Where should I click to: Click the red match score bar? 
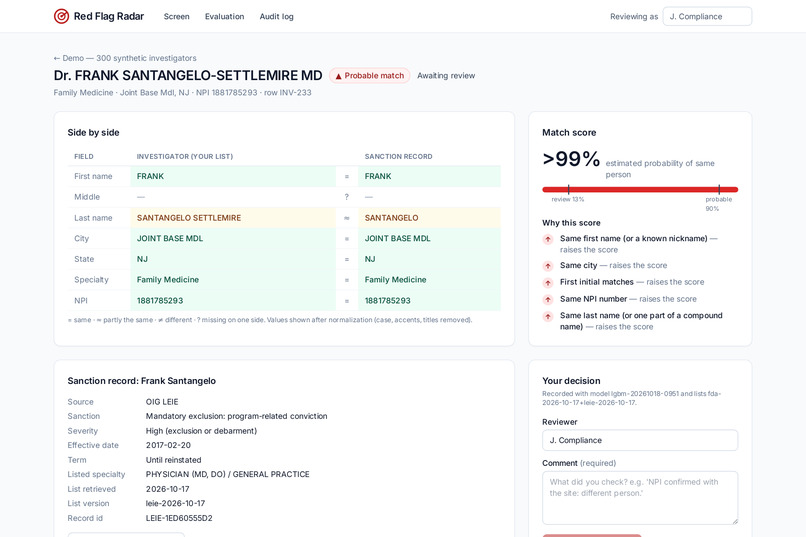point(640,190)
